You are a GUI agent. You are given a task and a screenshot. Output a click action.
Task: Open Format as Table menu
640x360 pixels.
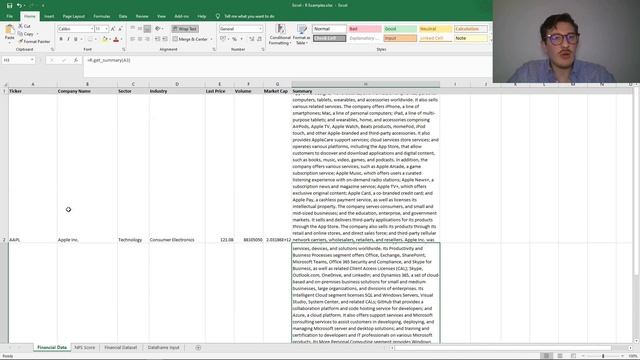pyautogui.click(x=302, y=34)
